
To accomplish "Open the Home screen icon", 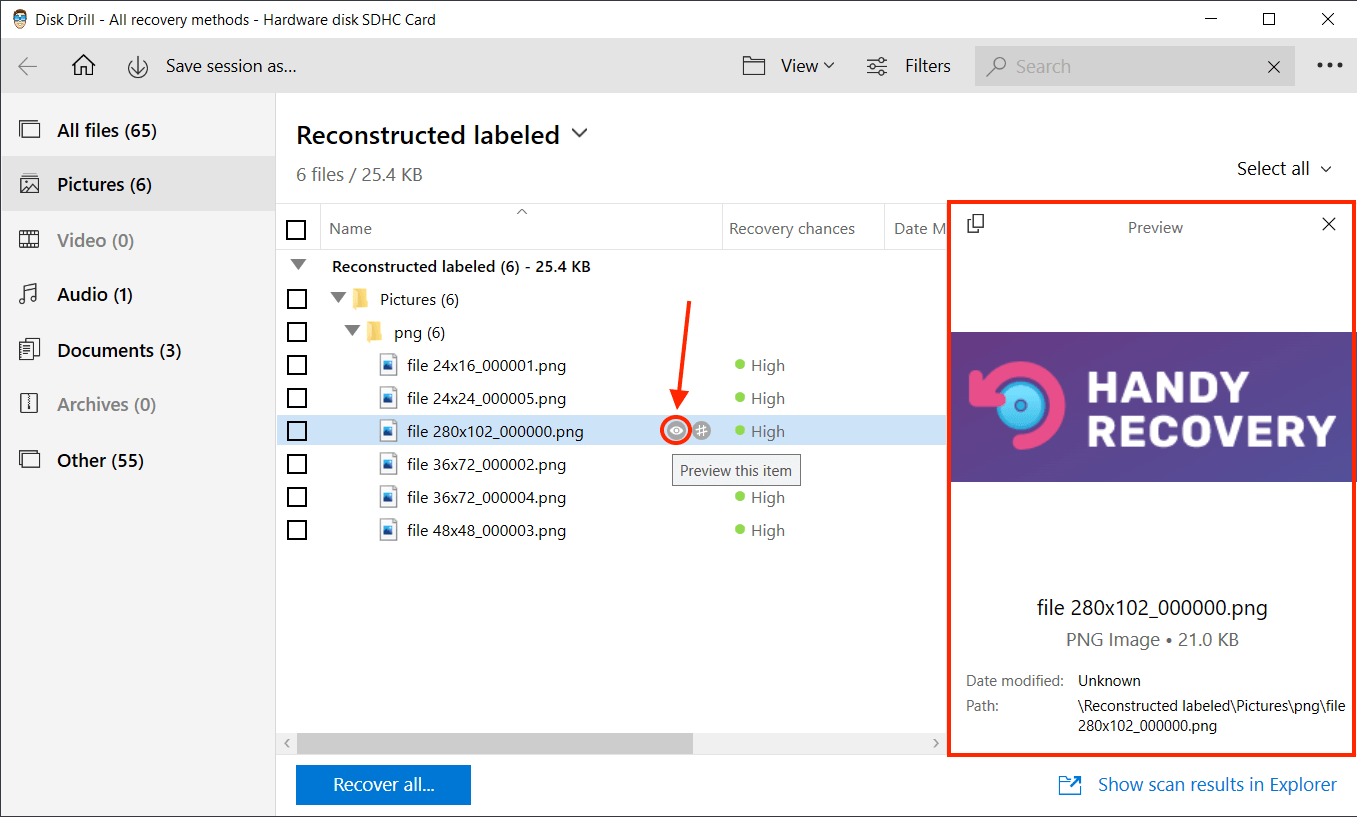I will (84, 66).
